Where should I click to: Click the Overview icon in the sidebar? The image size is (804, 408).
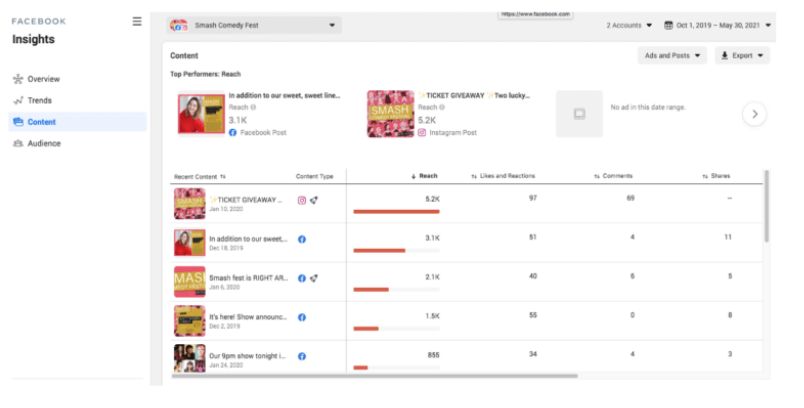[18, 79]
